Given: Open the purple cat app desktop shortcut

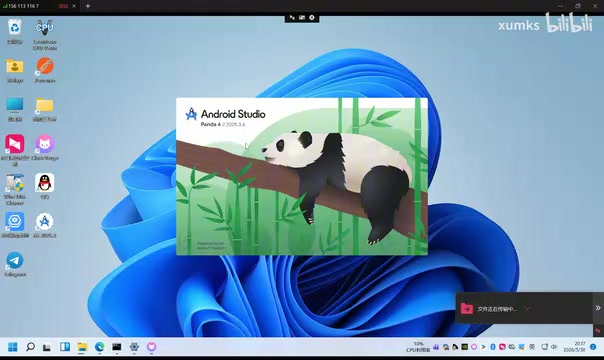Looking at the screenshot, I should pos(45,148).
